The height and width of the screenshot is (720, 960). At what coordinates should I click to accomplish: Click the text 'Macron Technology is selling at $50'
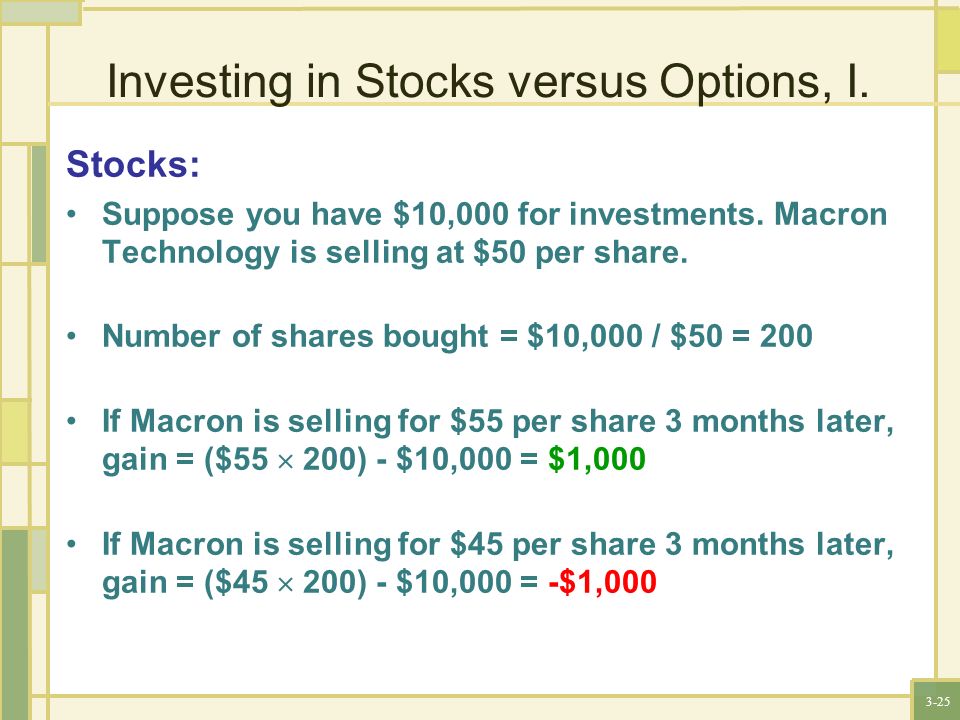(495, 233)
